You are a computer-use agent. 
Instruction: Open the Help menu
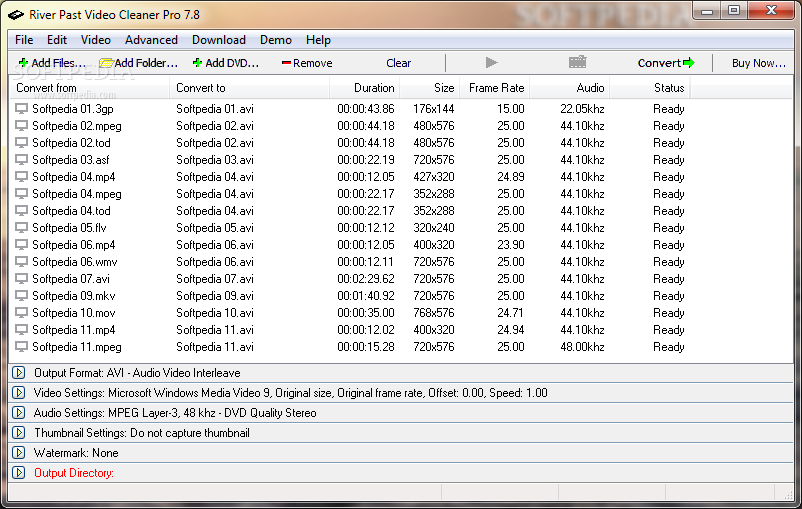tap(318, 40)
